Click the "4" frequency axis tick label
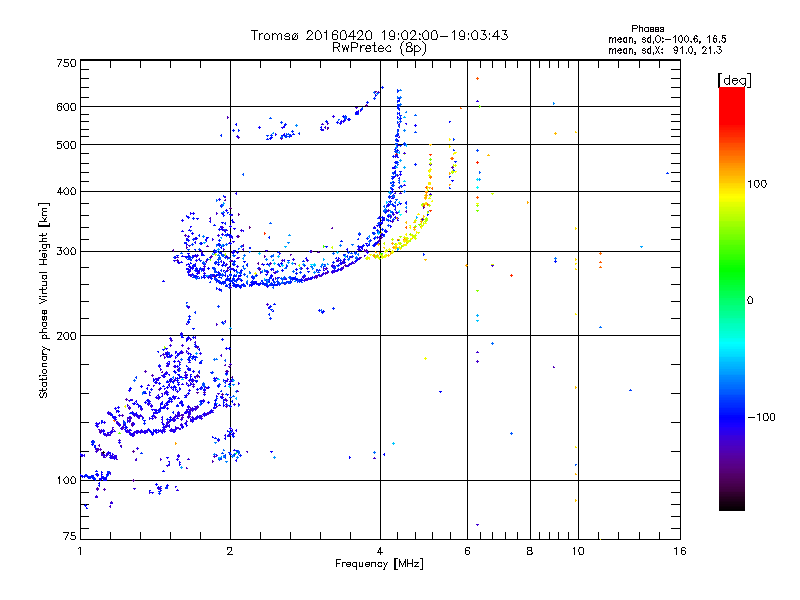800x600 pixels. [380, 551]
